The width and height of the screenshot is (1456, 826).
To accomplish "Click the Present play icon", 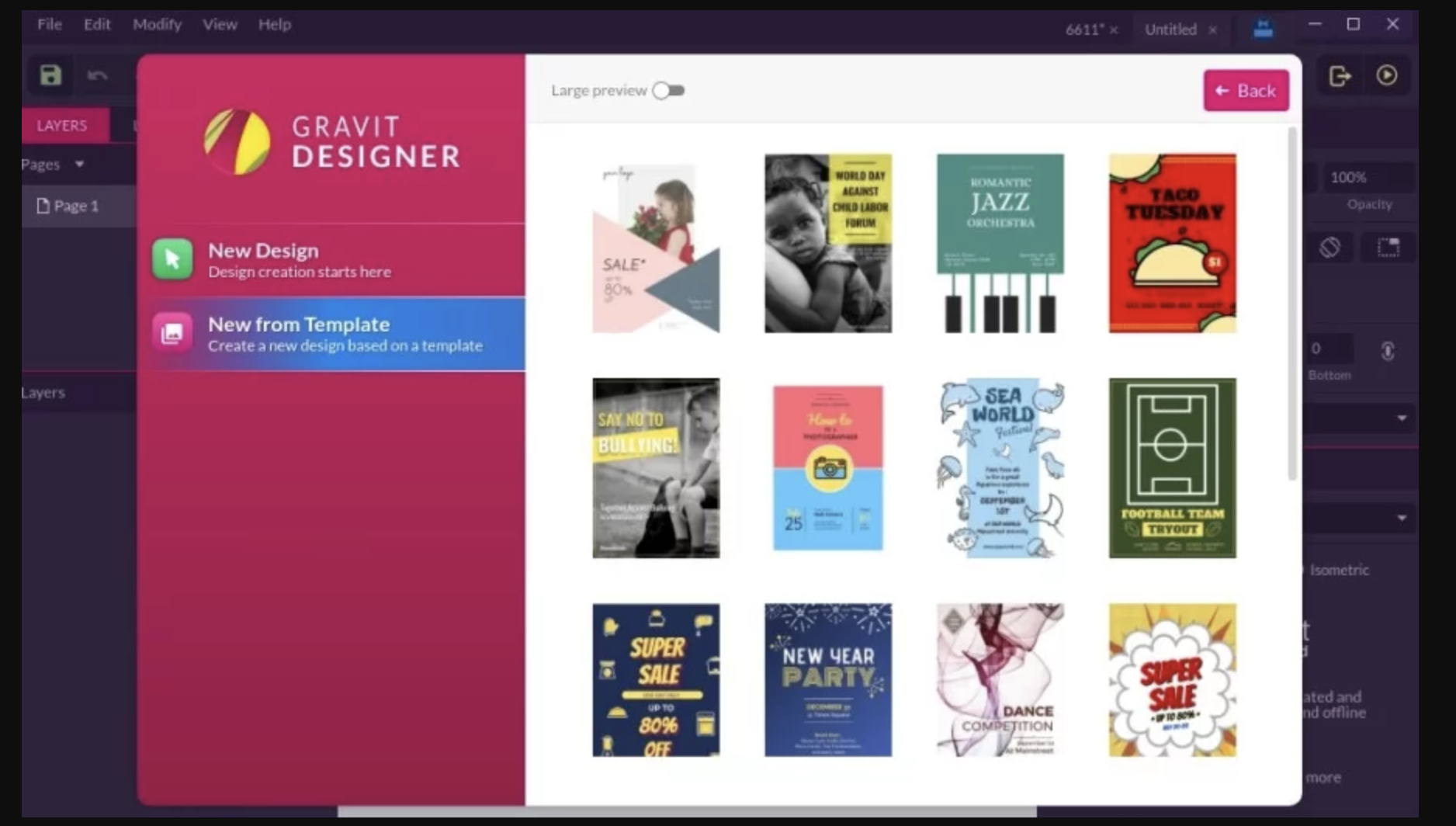I will (x=1387, y=75).
